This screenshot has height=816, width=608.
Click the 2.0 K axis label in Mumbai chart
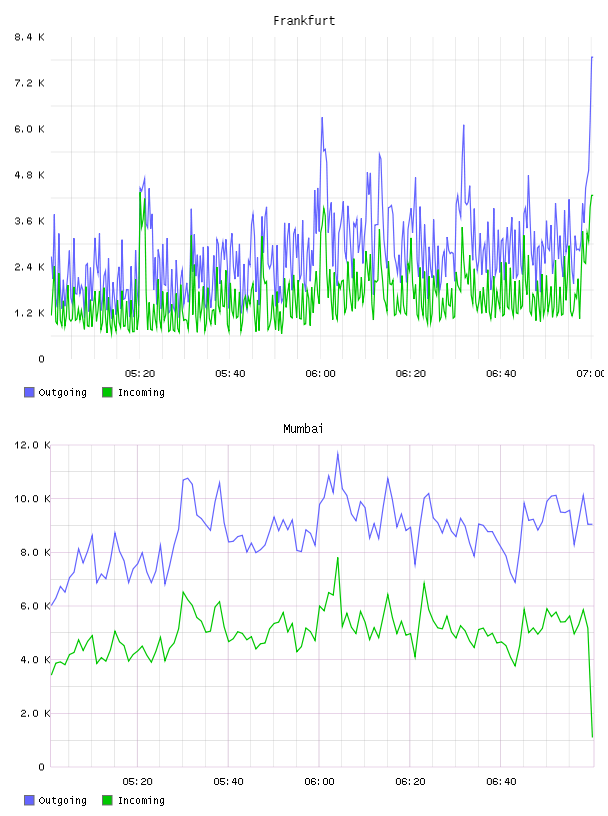pyautogui.click(x=35, y=713)
